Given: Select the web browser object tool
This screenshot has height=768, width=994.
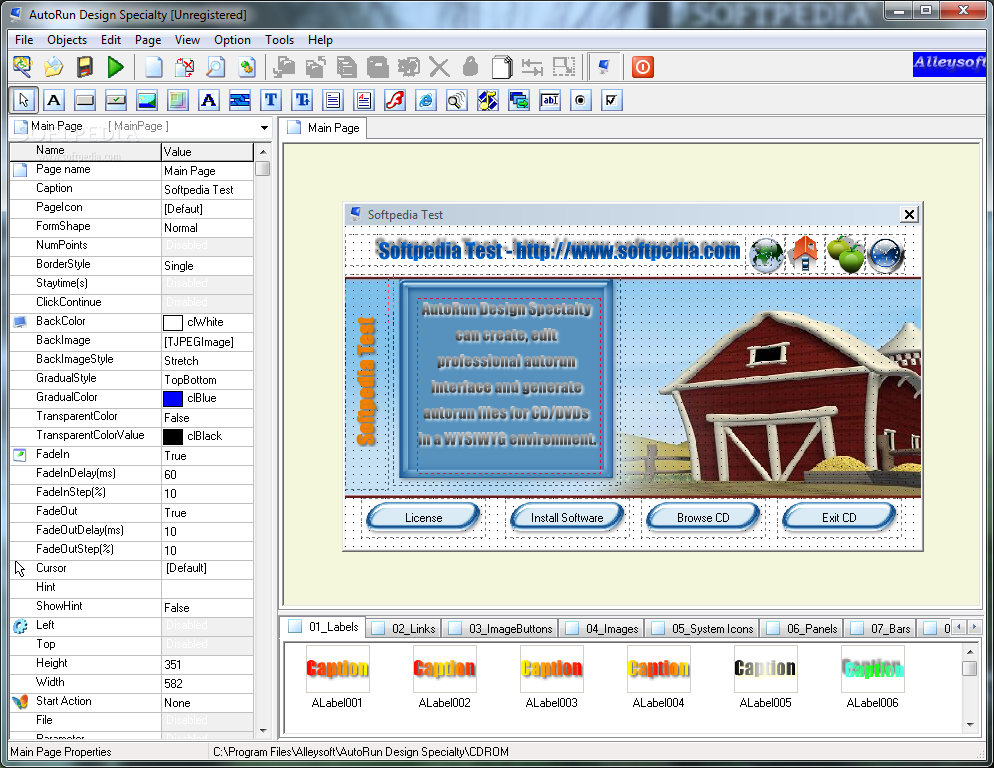Looking at the screenshot, I should 425,100.
